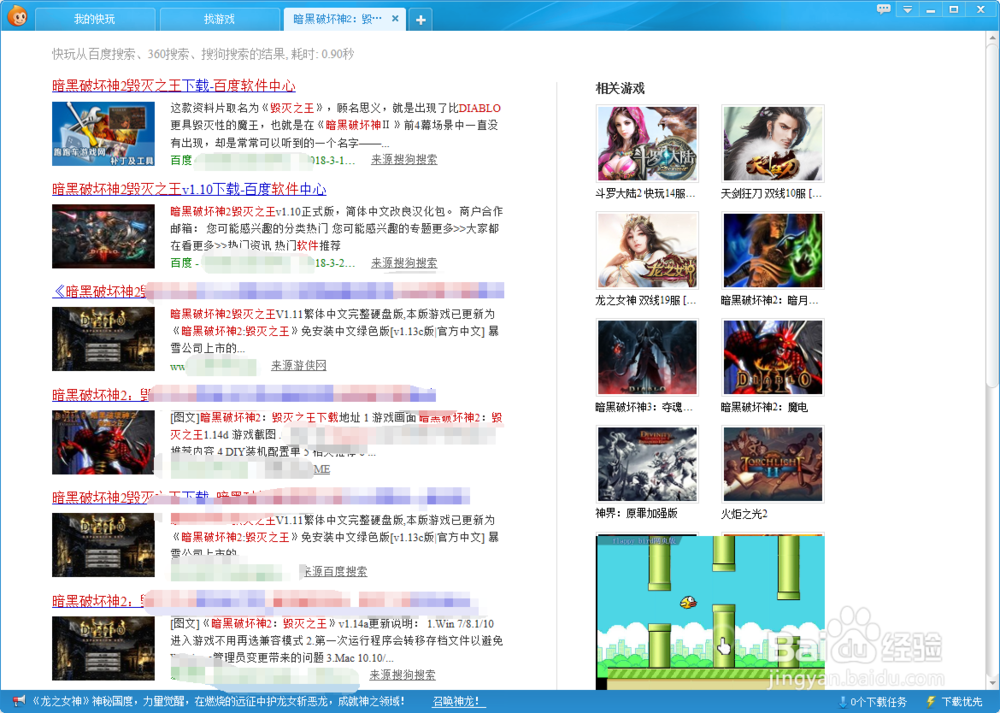Click 斗罗大陆2 快玩14服 text label
The image size is (1000, 713).
(645, 193)
